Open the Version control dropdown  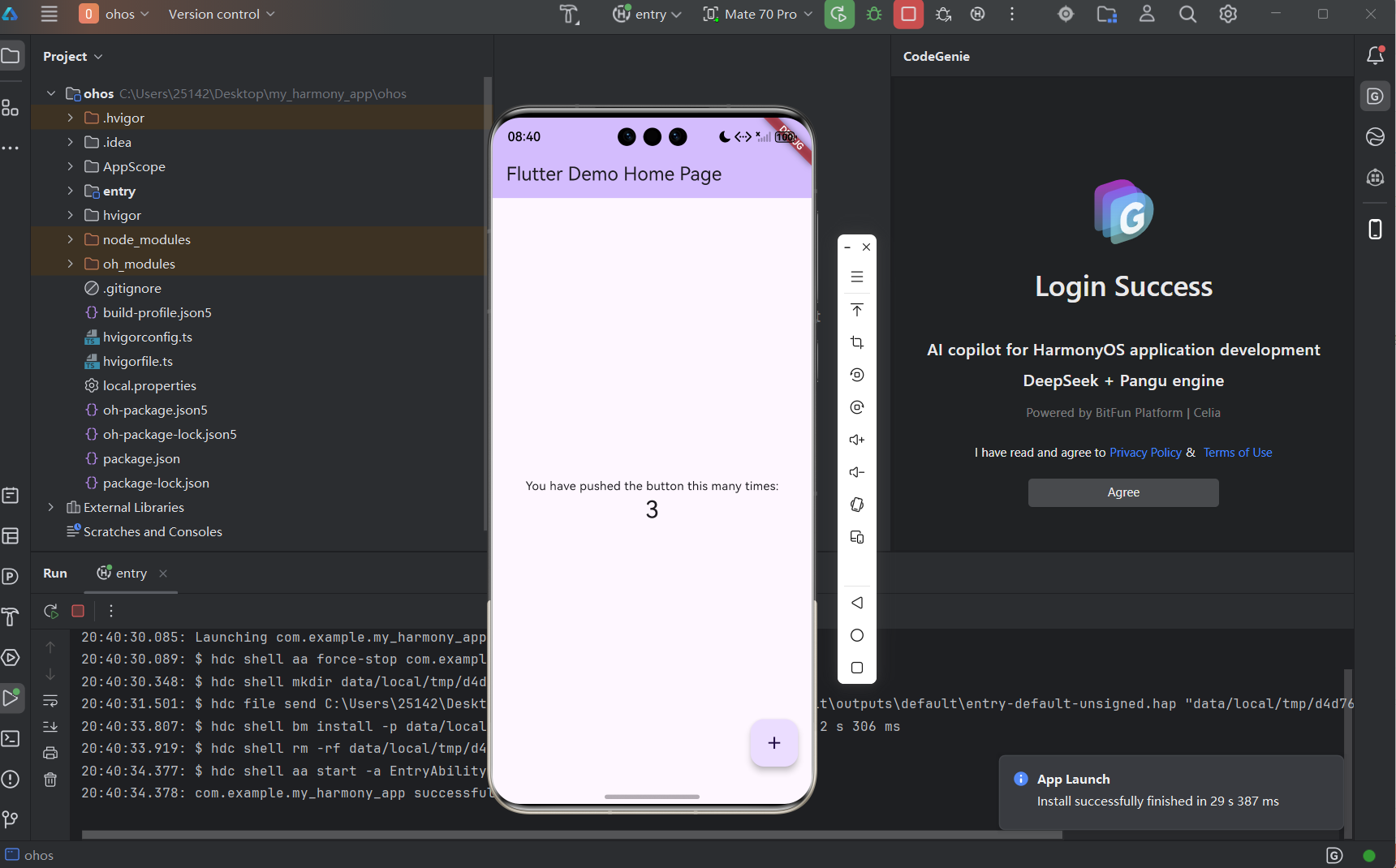222,14
